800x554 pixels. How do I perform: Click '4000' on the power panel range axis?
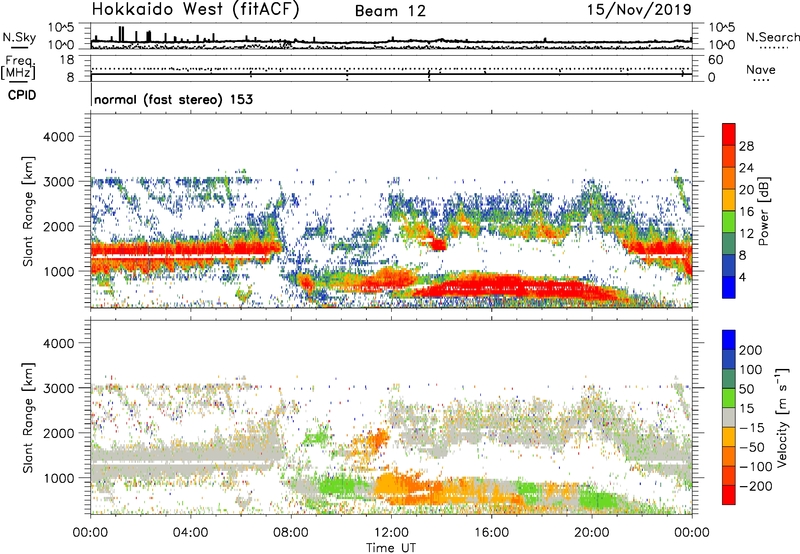pos(58,137)
